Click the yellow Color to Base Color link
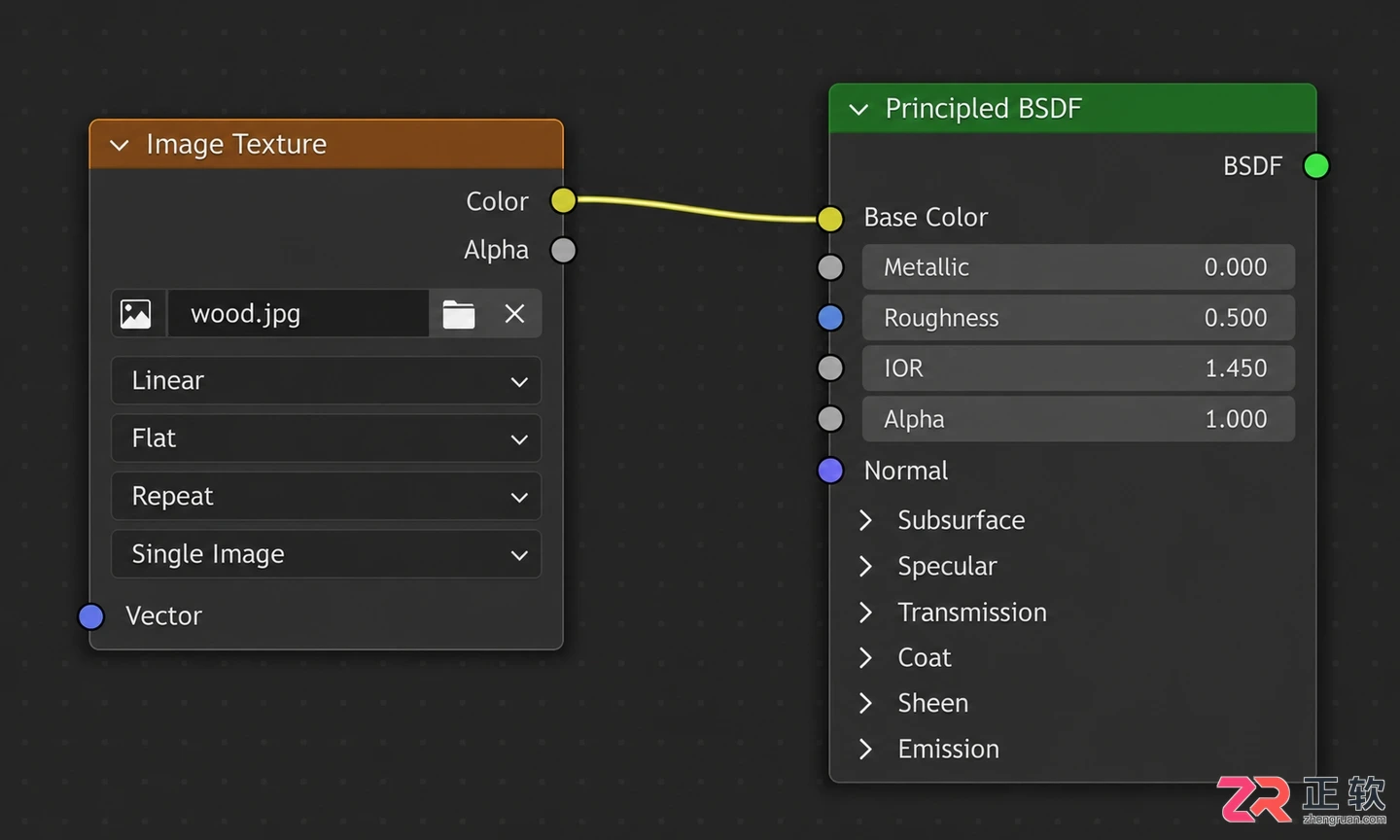Viewport: 1400px width, 840px height. pyautogui.click(x=697, y=209)
